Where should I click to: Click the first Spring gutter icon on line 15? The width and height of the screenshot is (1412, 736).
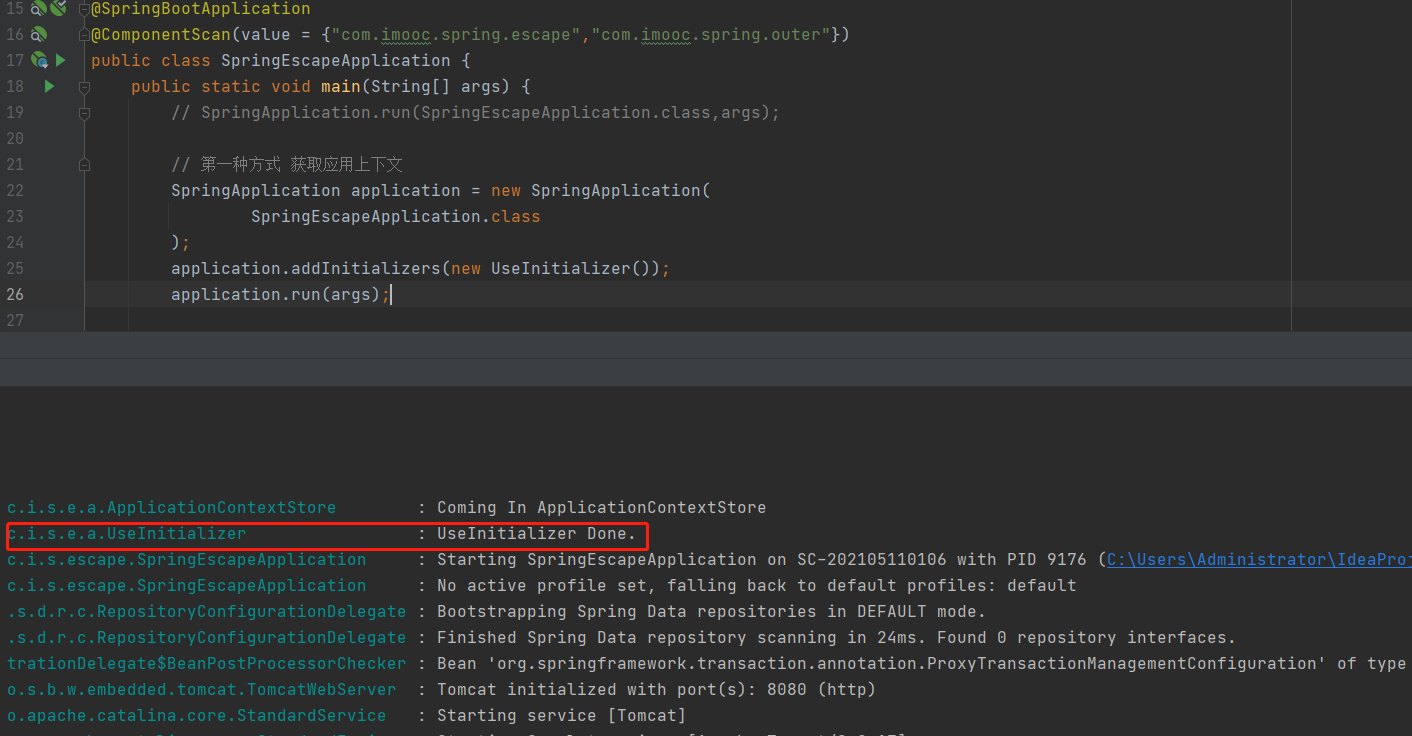click(38, 8)
